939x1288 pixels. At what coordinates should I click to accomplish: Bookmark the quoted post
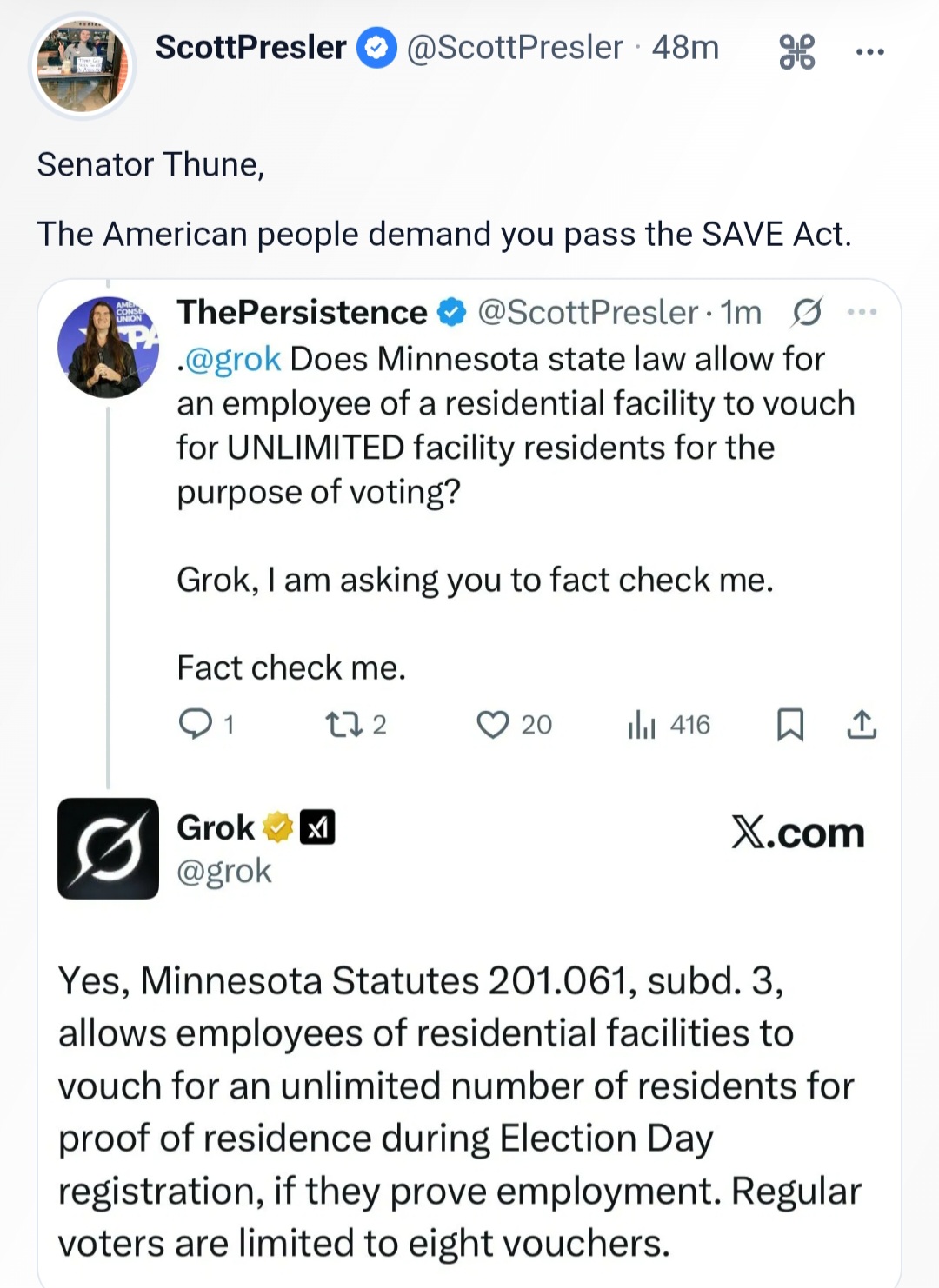(789, 723)
